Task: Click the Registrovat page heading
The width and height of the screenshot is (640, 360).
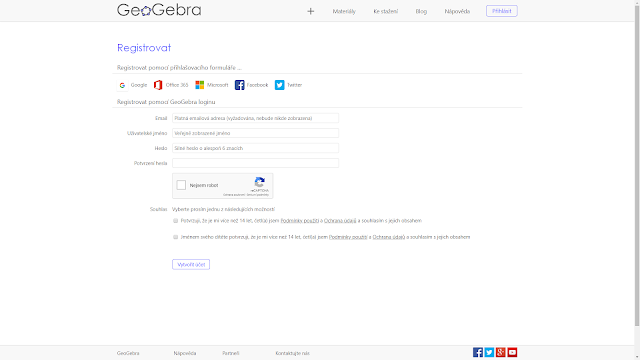Action: click(144, 48)
